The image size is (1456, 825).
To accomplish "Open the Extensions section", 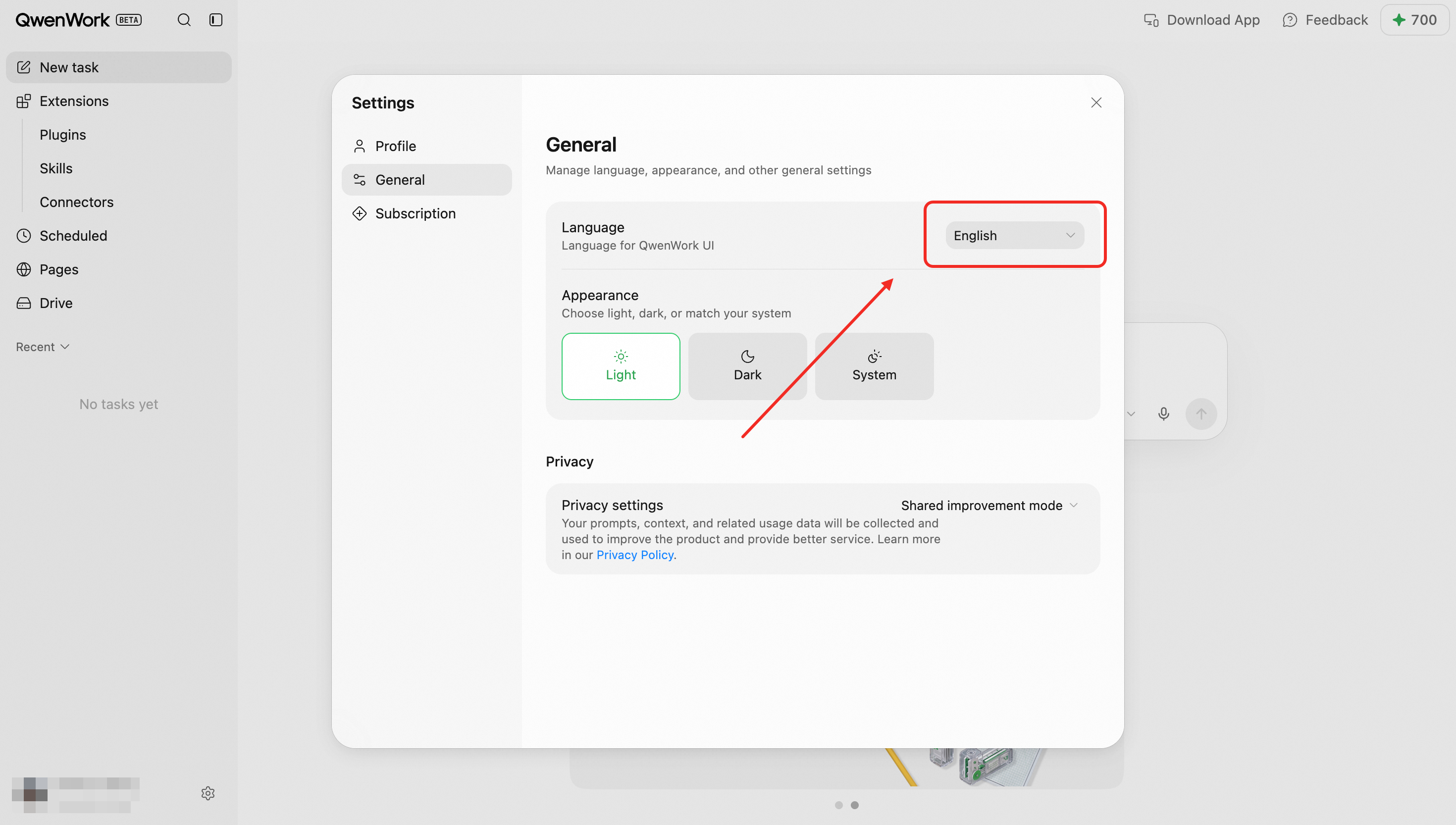I will point(119,101).
